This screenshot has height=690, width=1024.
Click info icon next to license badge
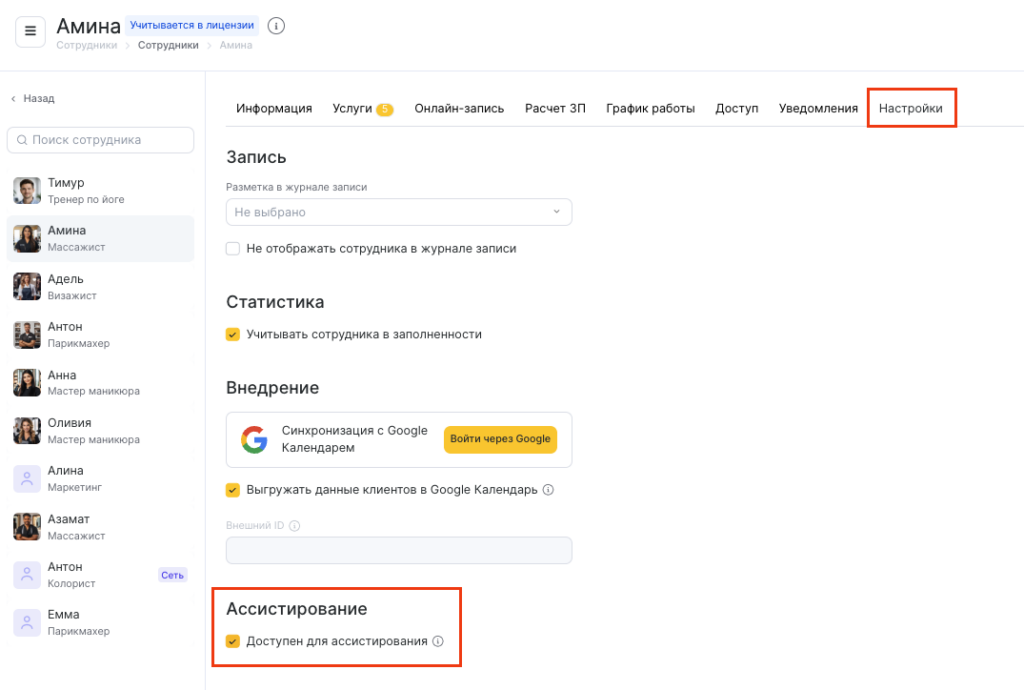[x=277, y=26]
